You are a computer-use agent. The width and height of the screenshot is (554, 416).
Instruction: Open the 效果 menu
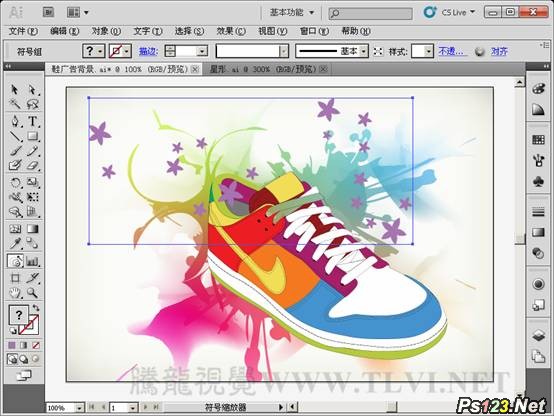click(231, 31)
